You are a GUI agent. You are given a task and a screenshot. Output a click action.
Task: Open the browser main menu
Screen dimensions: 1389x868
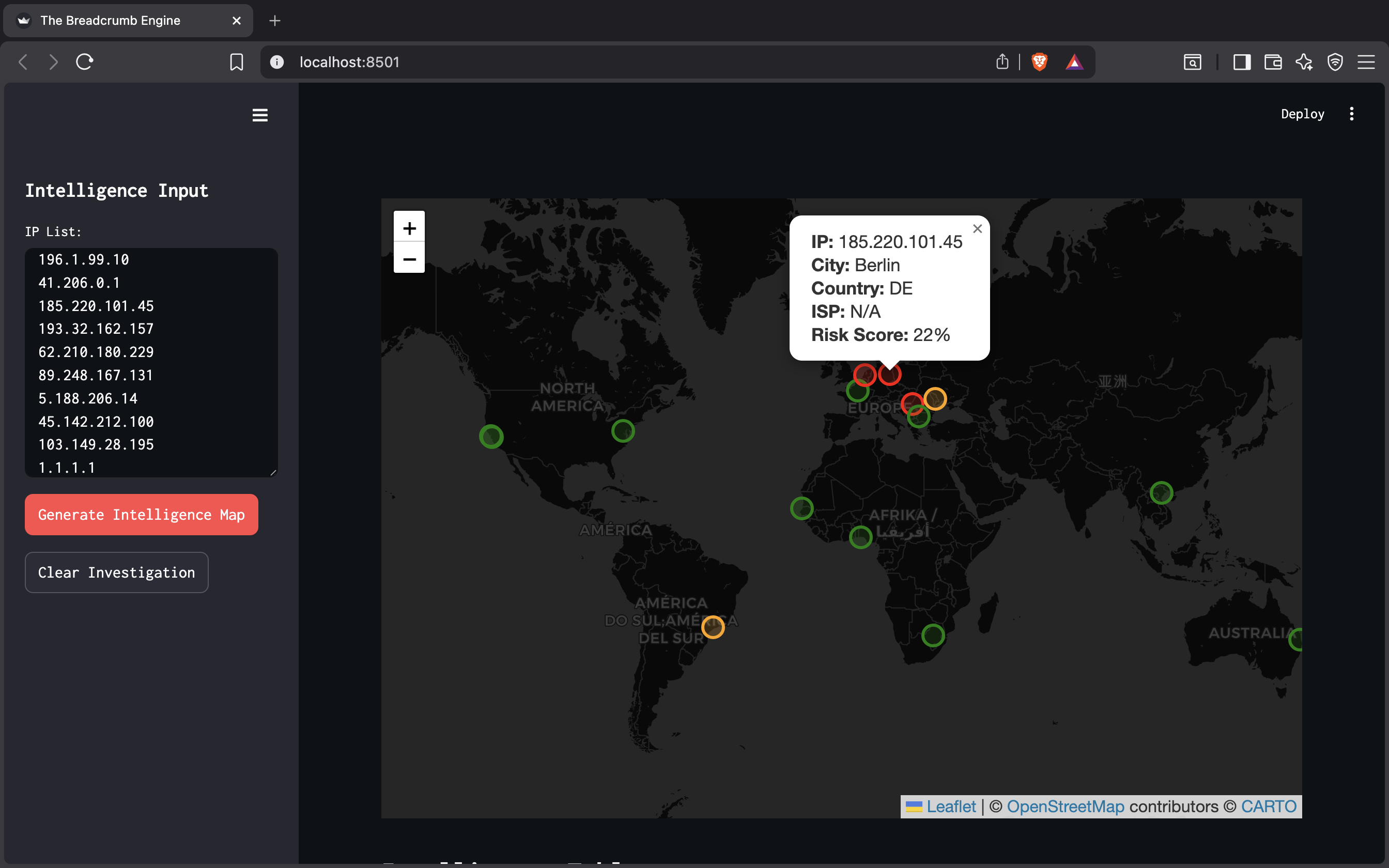pos(1367,61)
